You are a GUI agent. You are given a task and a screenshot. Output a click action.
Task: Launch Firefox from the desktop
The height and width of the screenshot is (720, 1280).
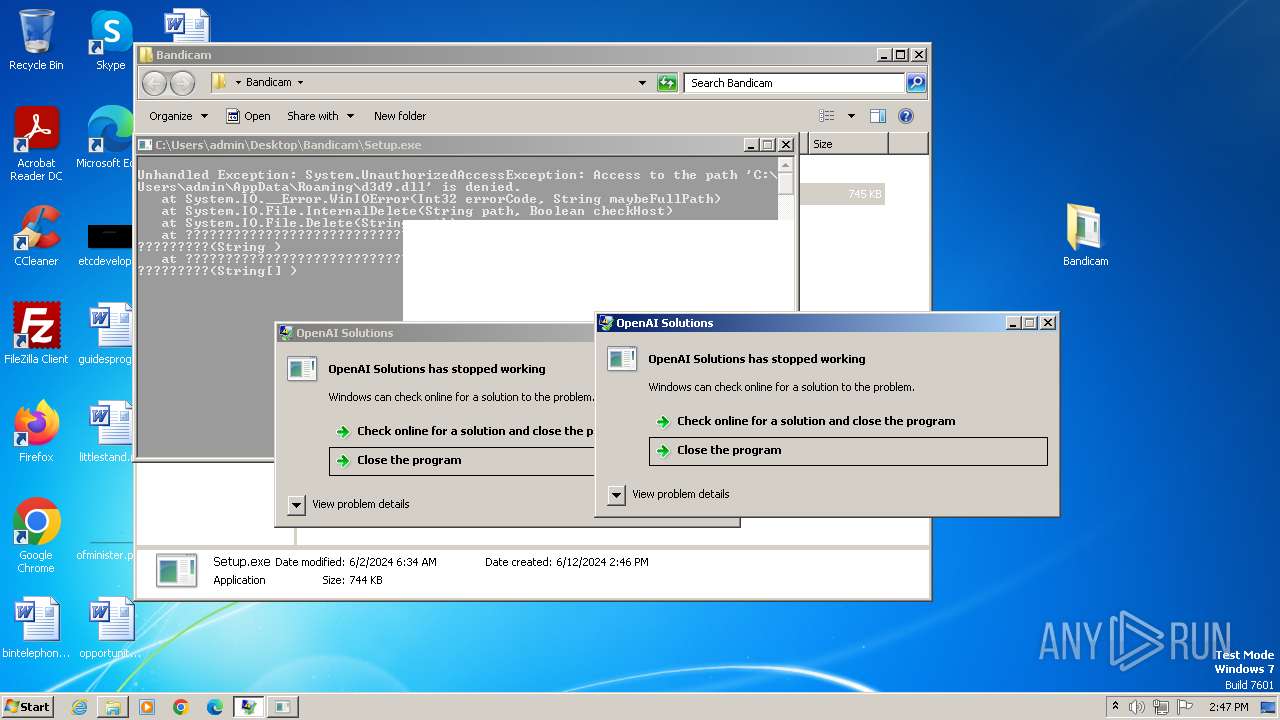coord(36,431)
